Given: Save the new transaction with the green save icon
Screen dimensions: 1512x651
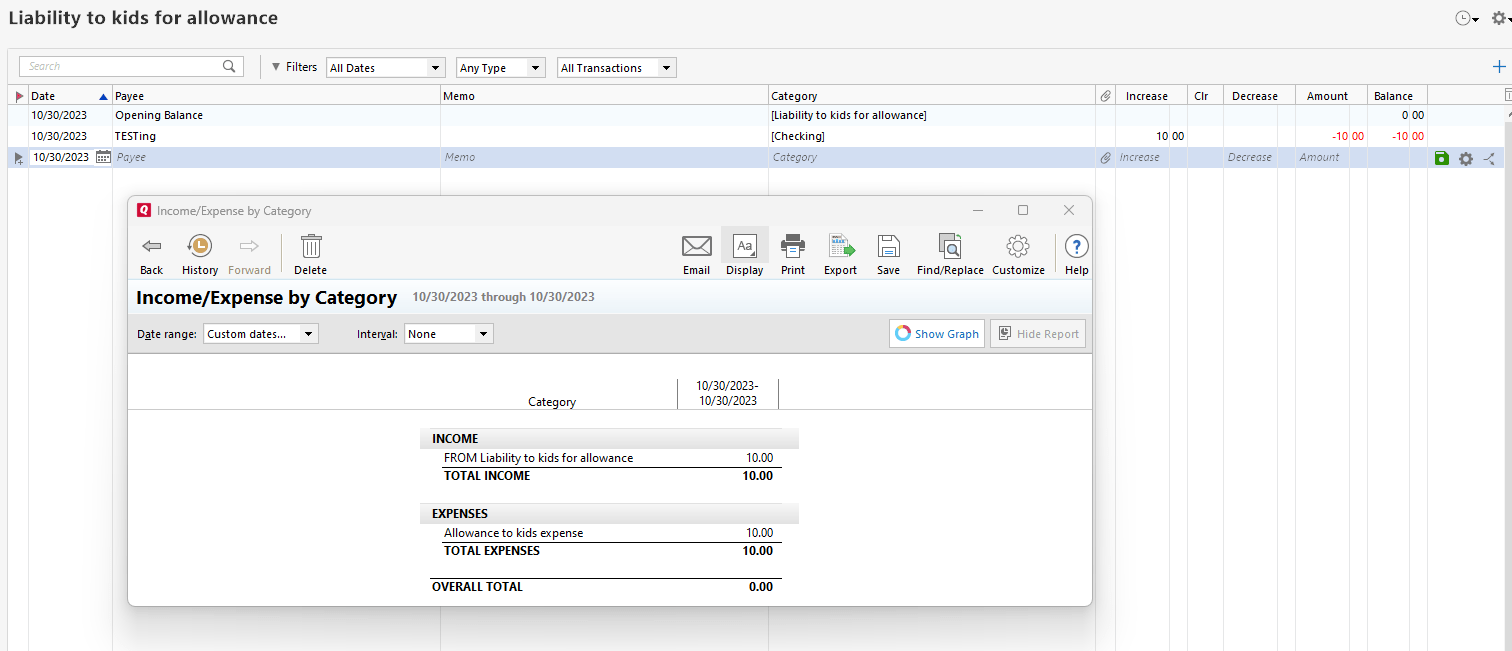Looking at the screenshot, I should click(x=1441, y=157).
